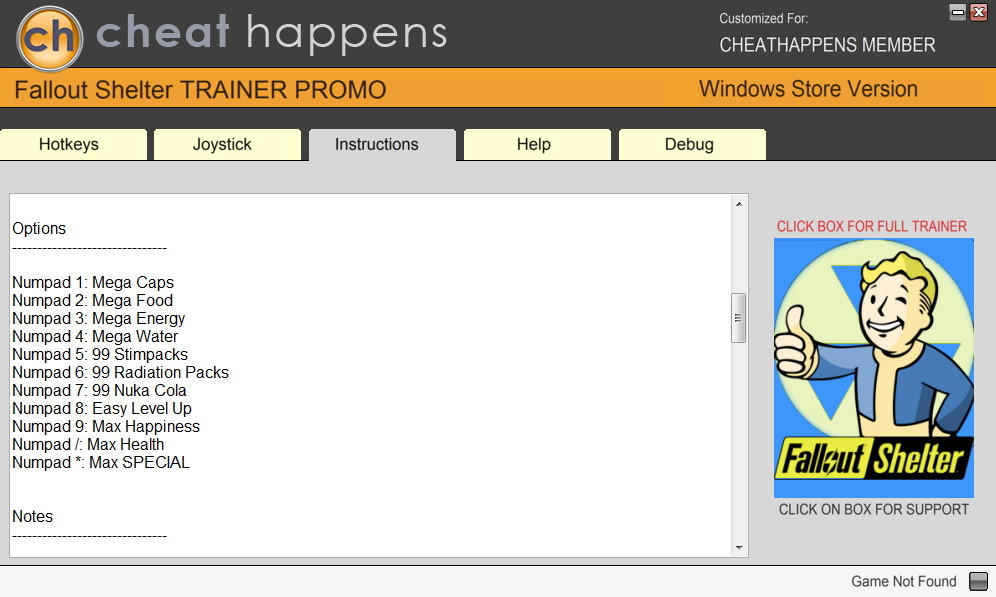Click the 'Customized For:' label

[764, 18]
